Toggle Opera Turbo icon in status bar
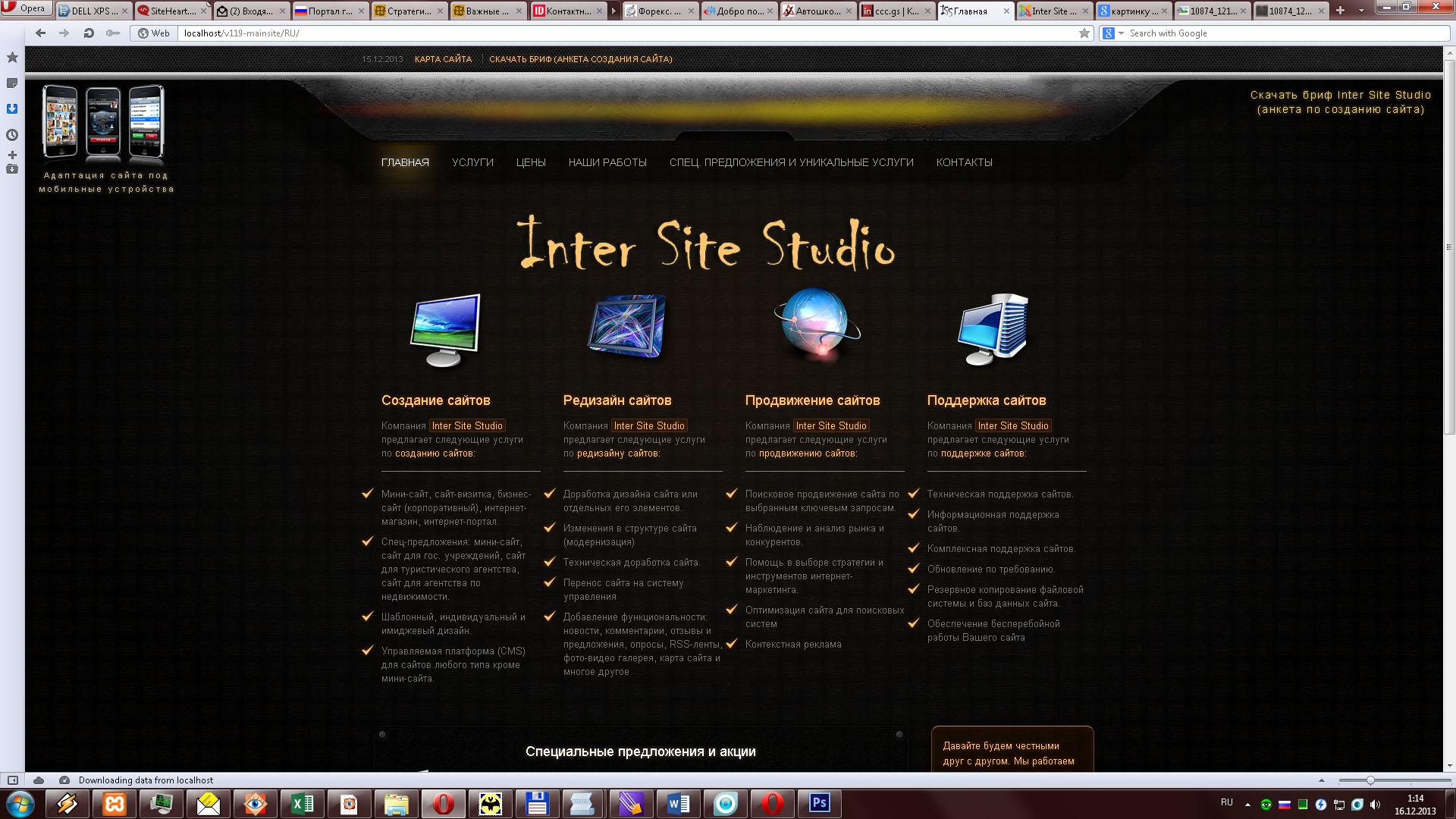This screenshot has height=819, width=1456. [x=64, y=780]
